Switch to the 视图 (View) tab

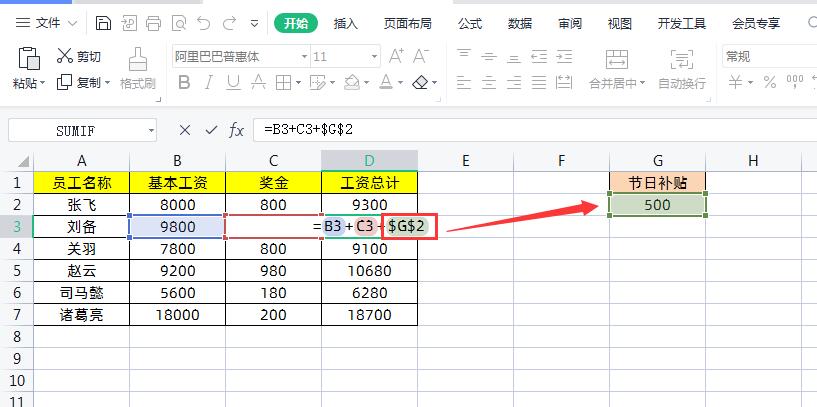point(620,23)
